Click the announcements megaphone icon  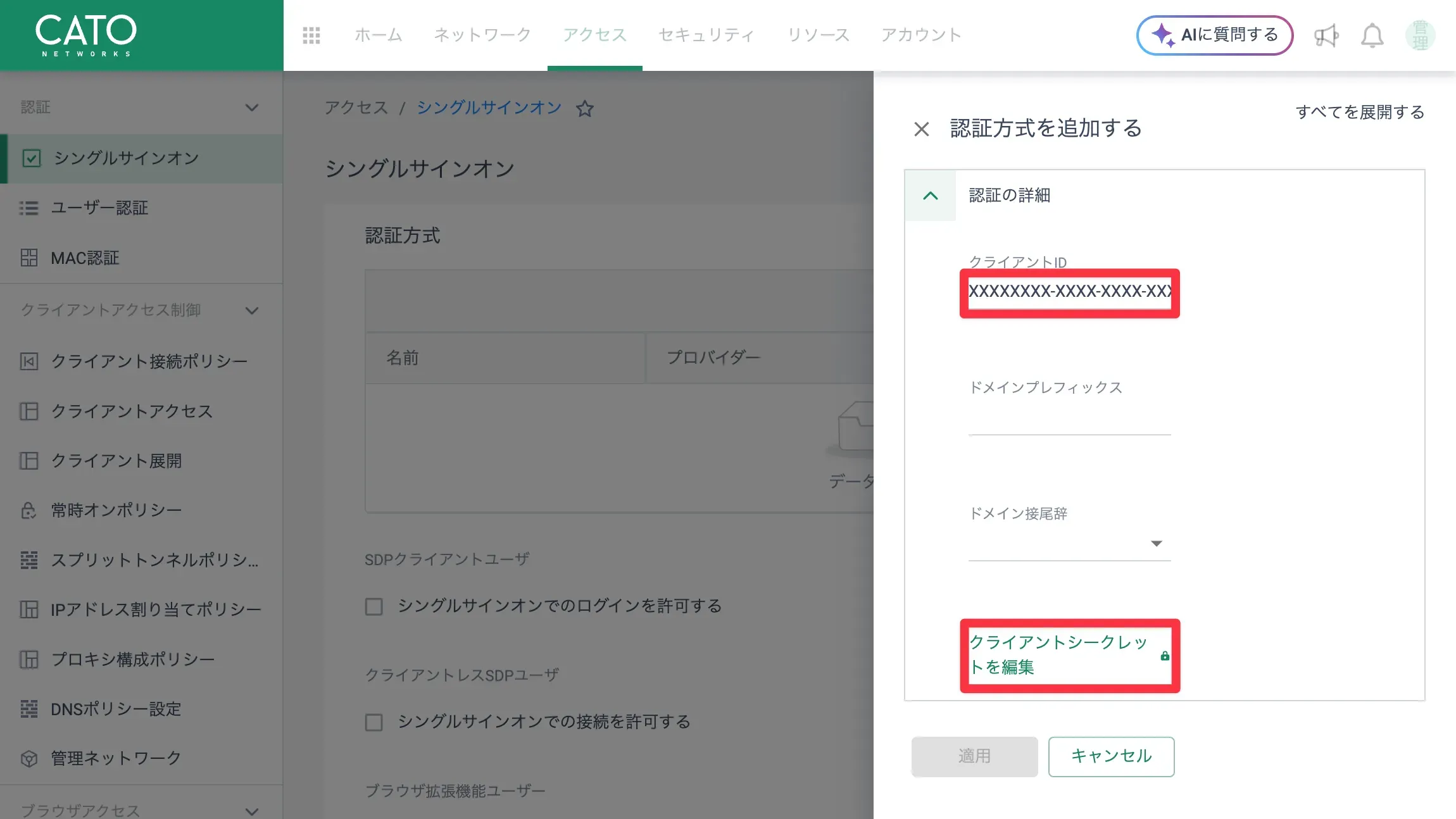click(x=1326, y=35)
